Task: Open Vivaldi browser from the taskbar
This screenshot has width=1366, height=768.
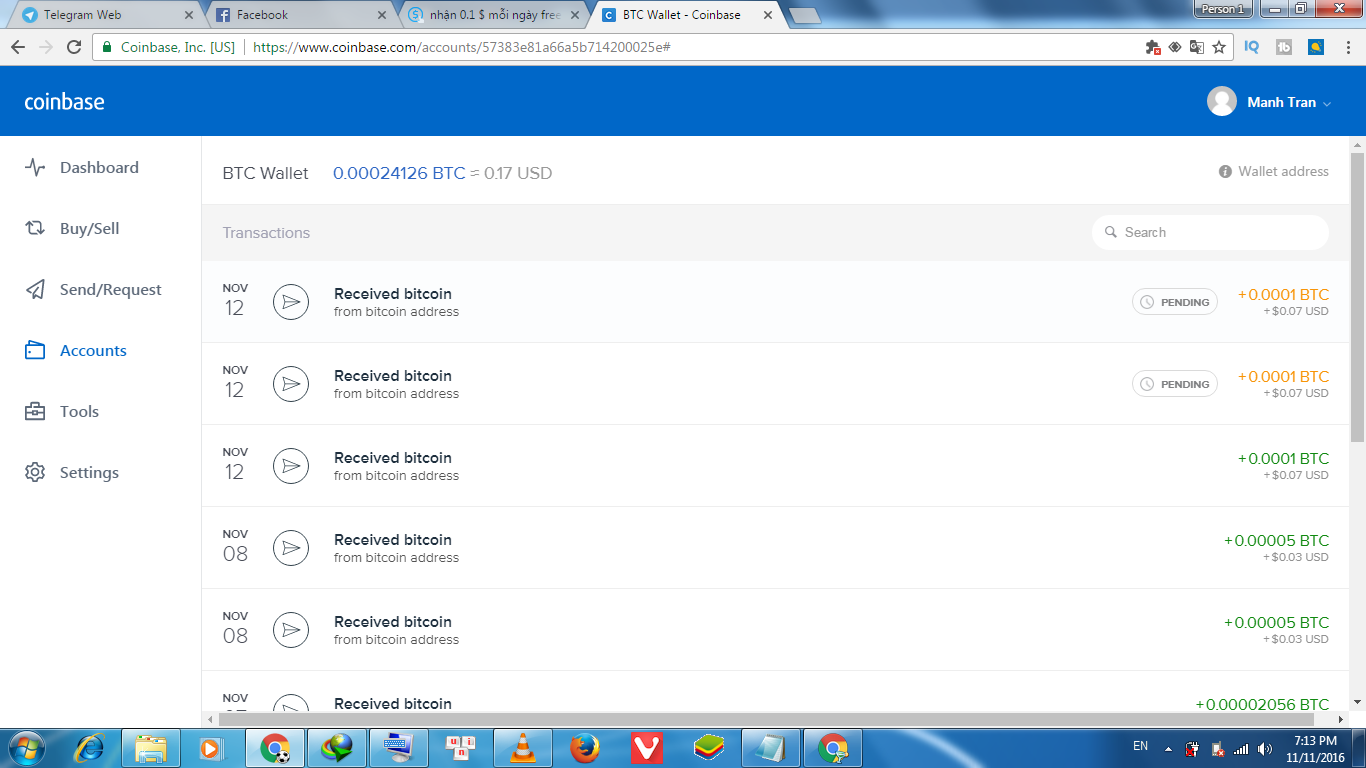Action: [x=647, y=748]
